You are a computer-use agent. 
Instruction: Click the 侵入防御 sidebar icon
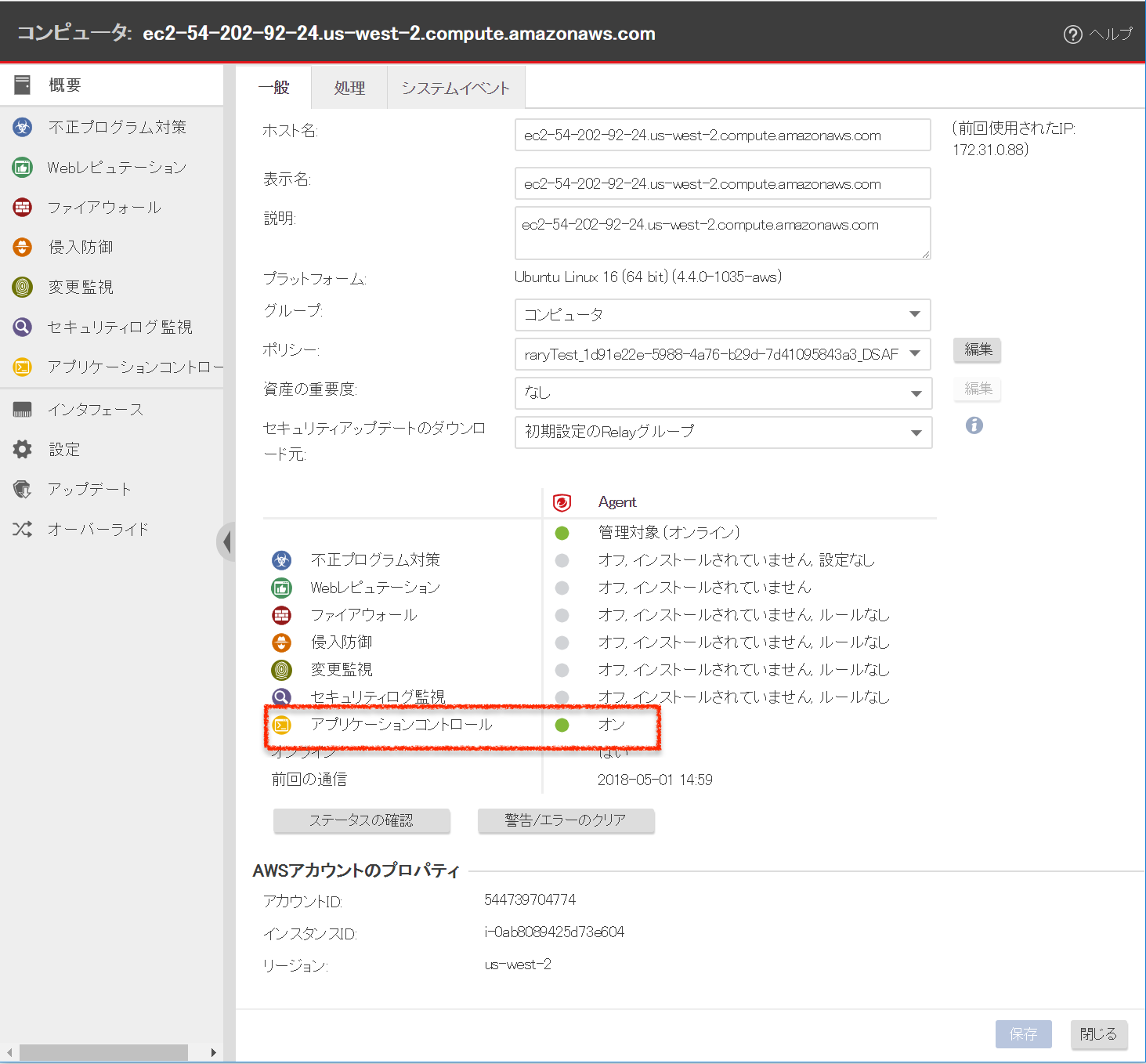click(23, 247)
